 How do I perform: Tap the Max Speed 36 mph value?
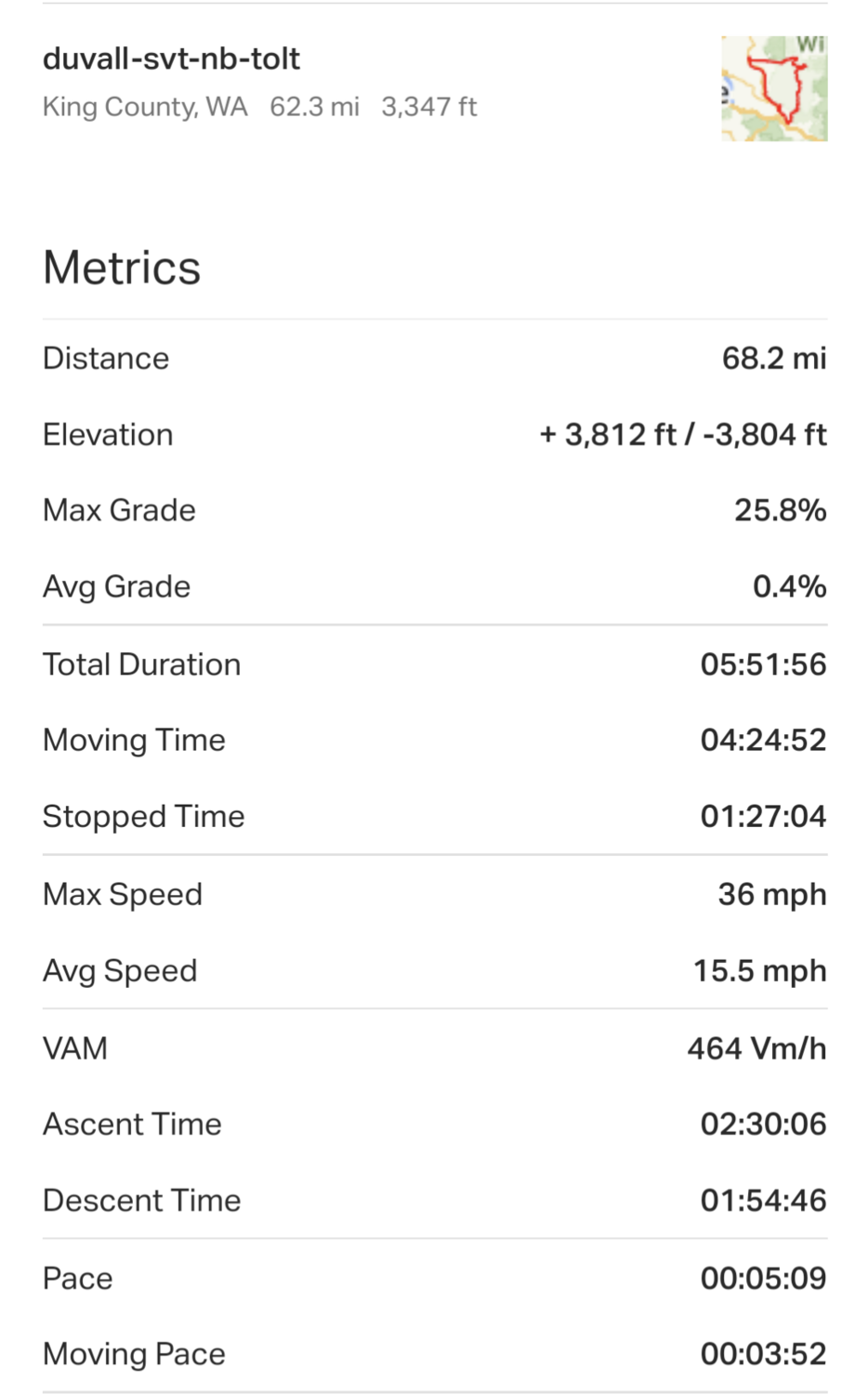click(771, 894)
